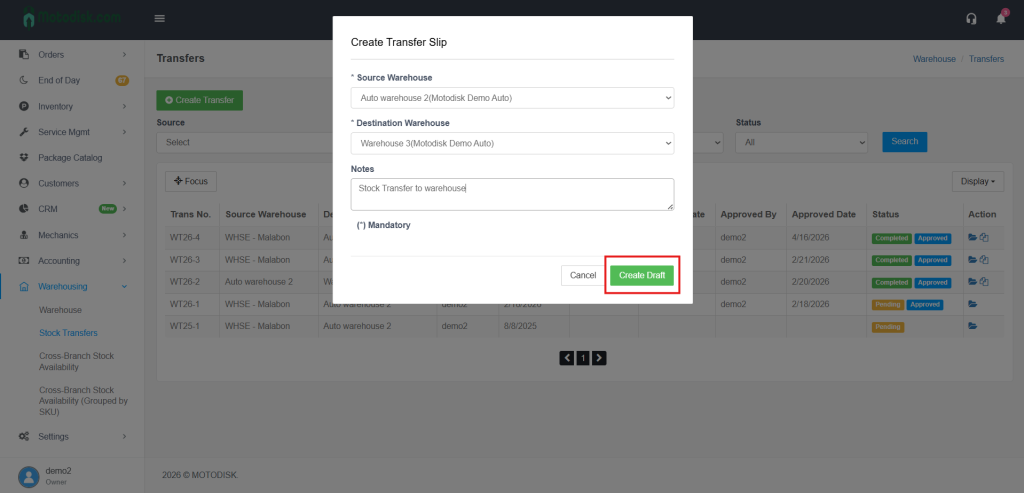Open the Warehouse breadcrumb link

(934, 59)
